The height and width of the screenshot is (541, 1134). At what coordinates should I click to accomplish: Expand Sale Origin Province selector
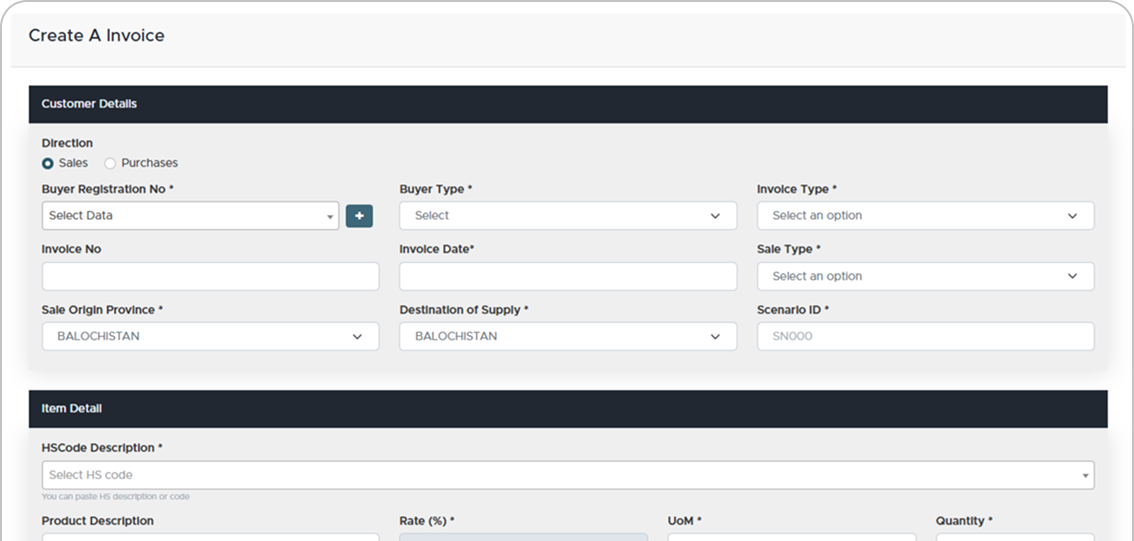[x=210, y=336]
